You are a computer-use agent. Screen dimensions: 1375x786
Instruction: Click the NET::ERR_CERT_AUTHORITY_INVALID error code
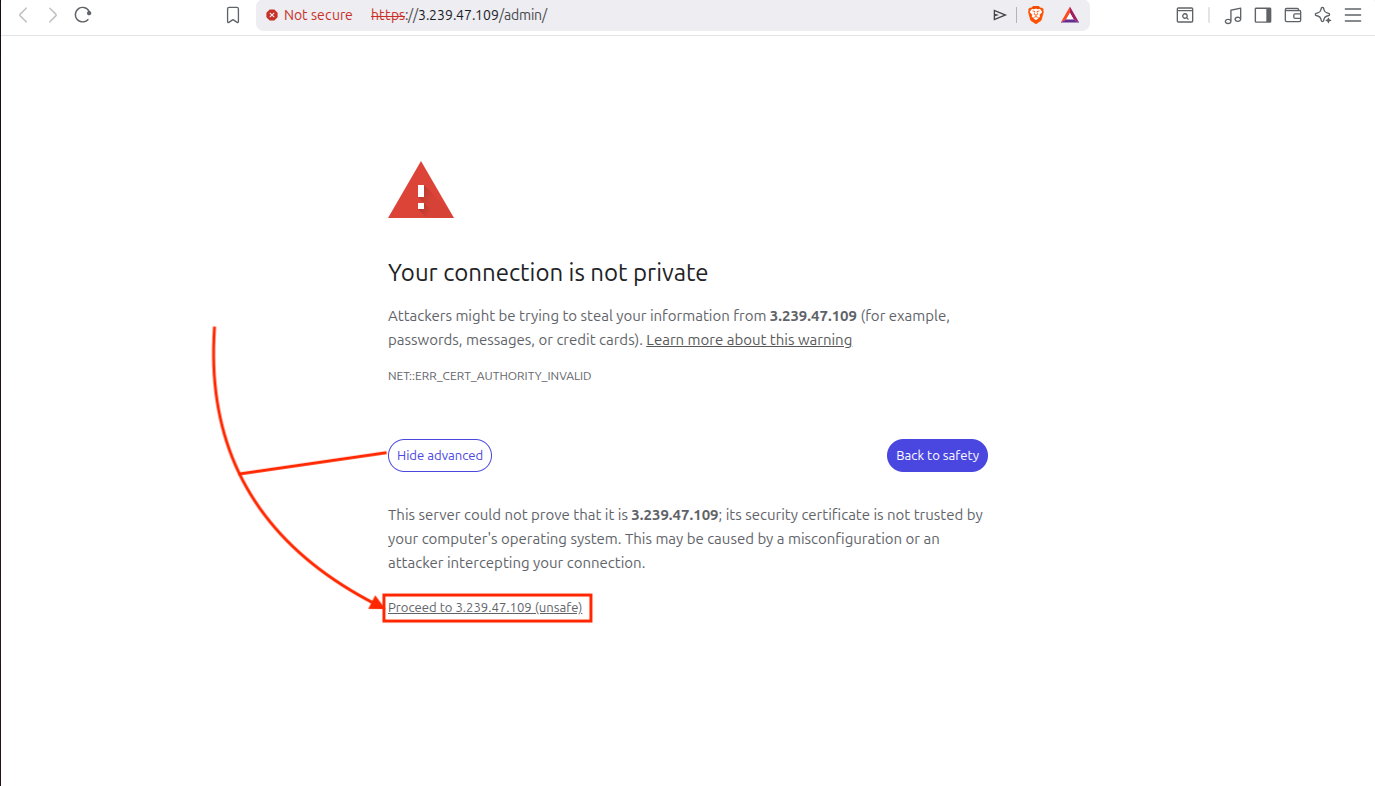coord(490,376)
